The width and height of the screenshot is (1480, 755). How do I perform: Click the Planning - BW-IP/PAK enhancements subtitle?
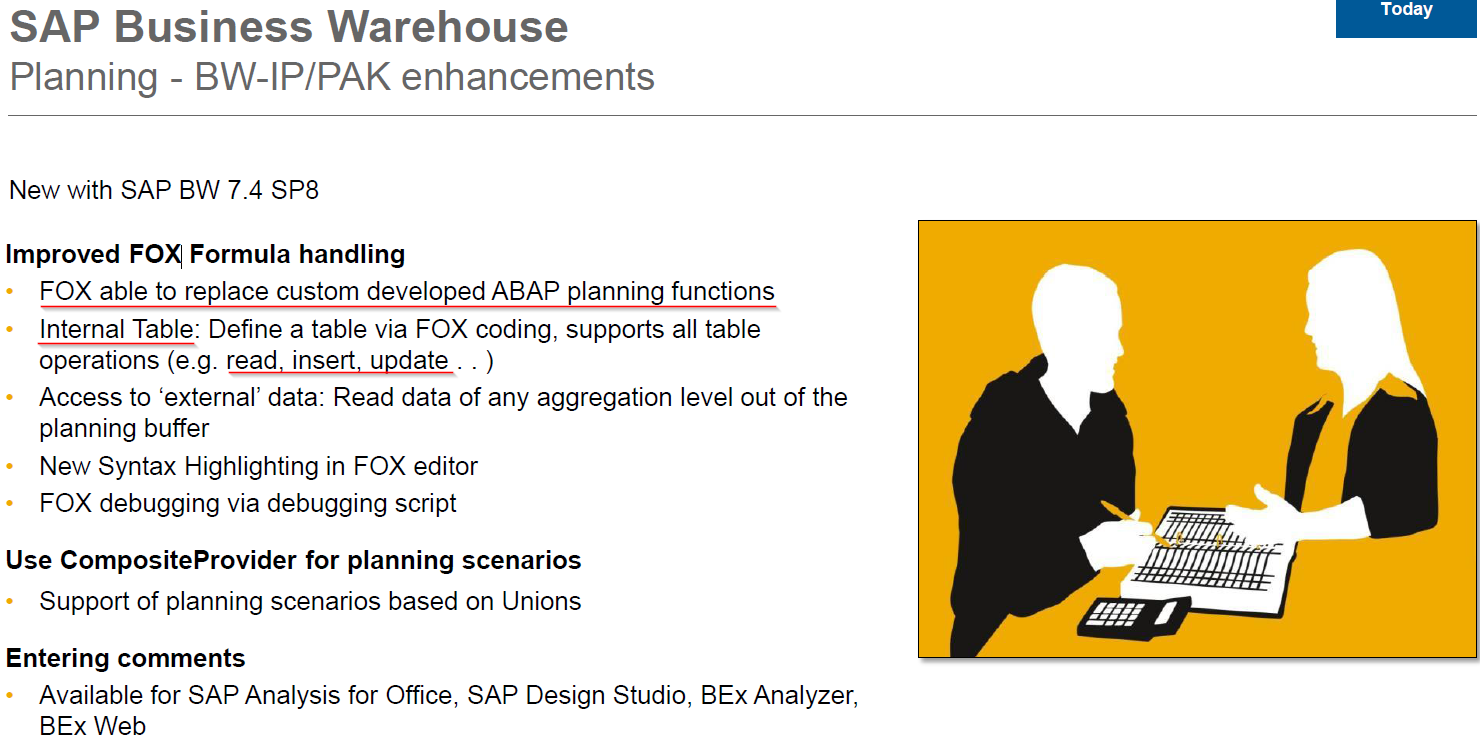coord(332,77)
